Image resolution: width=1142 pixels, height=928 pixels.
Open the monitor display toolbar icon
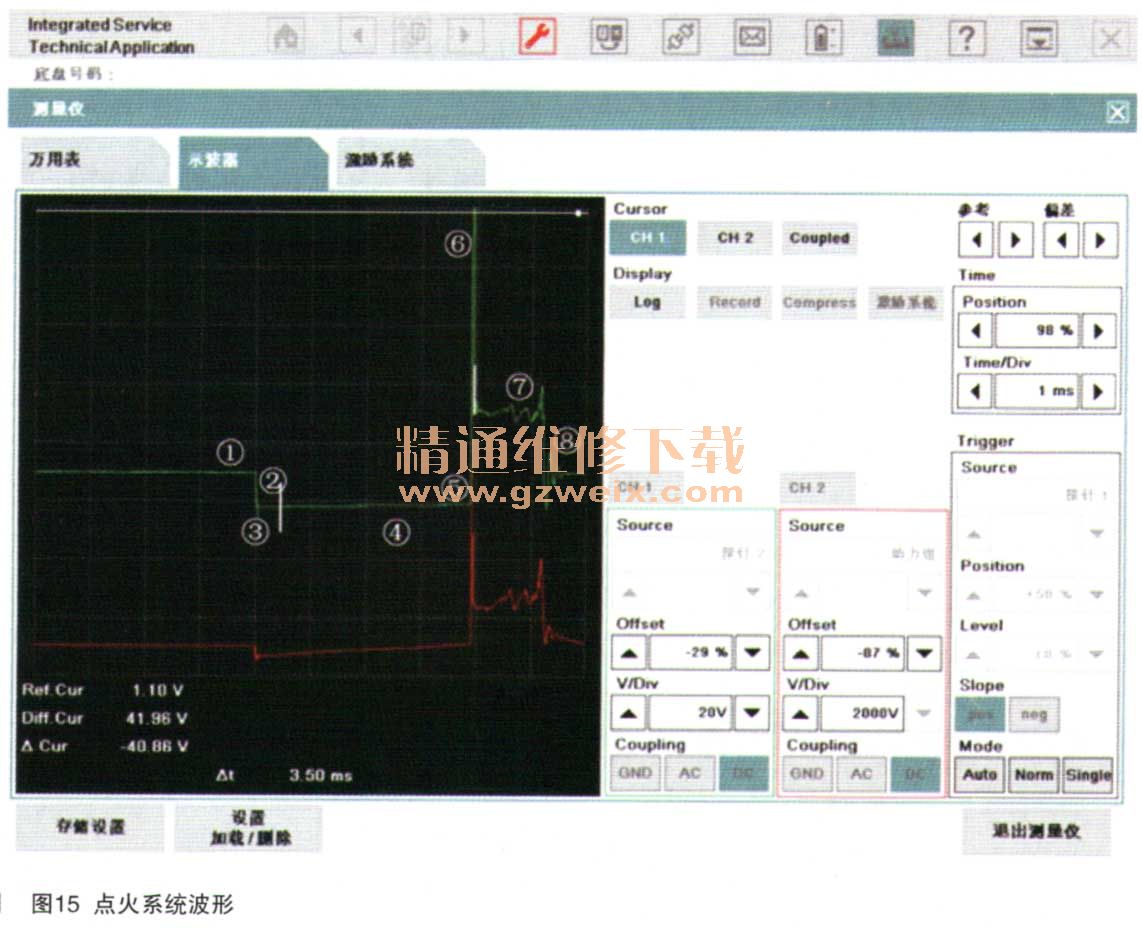tap(609, 36)
